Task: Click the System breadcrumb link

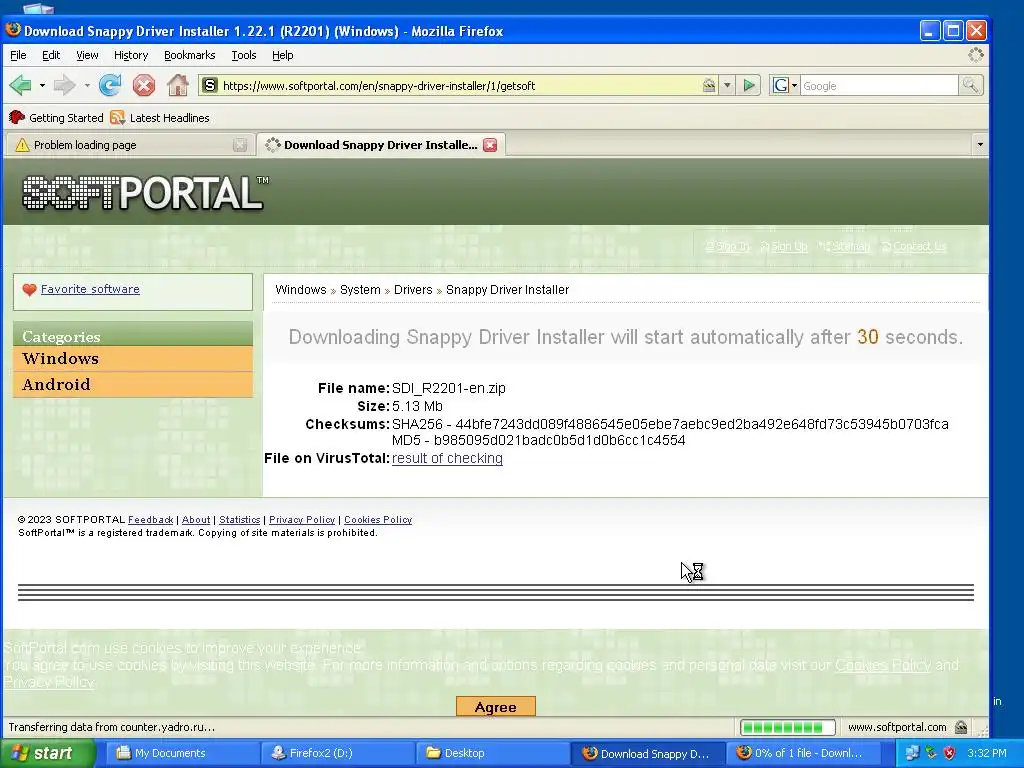Action: pos(360,289)
